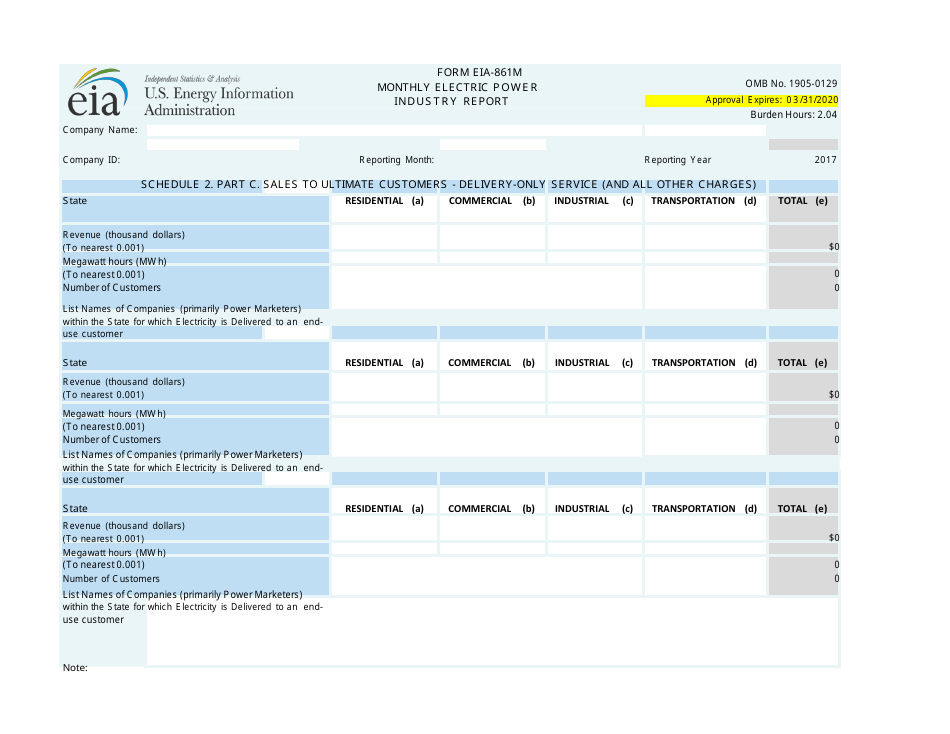This screenshot has width=950, height=734.
Task: Click the Commercial (b) column header
Action: coord(490,200)
